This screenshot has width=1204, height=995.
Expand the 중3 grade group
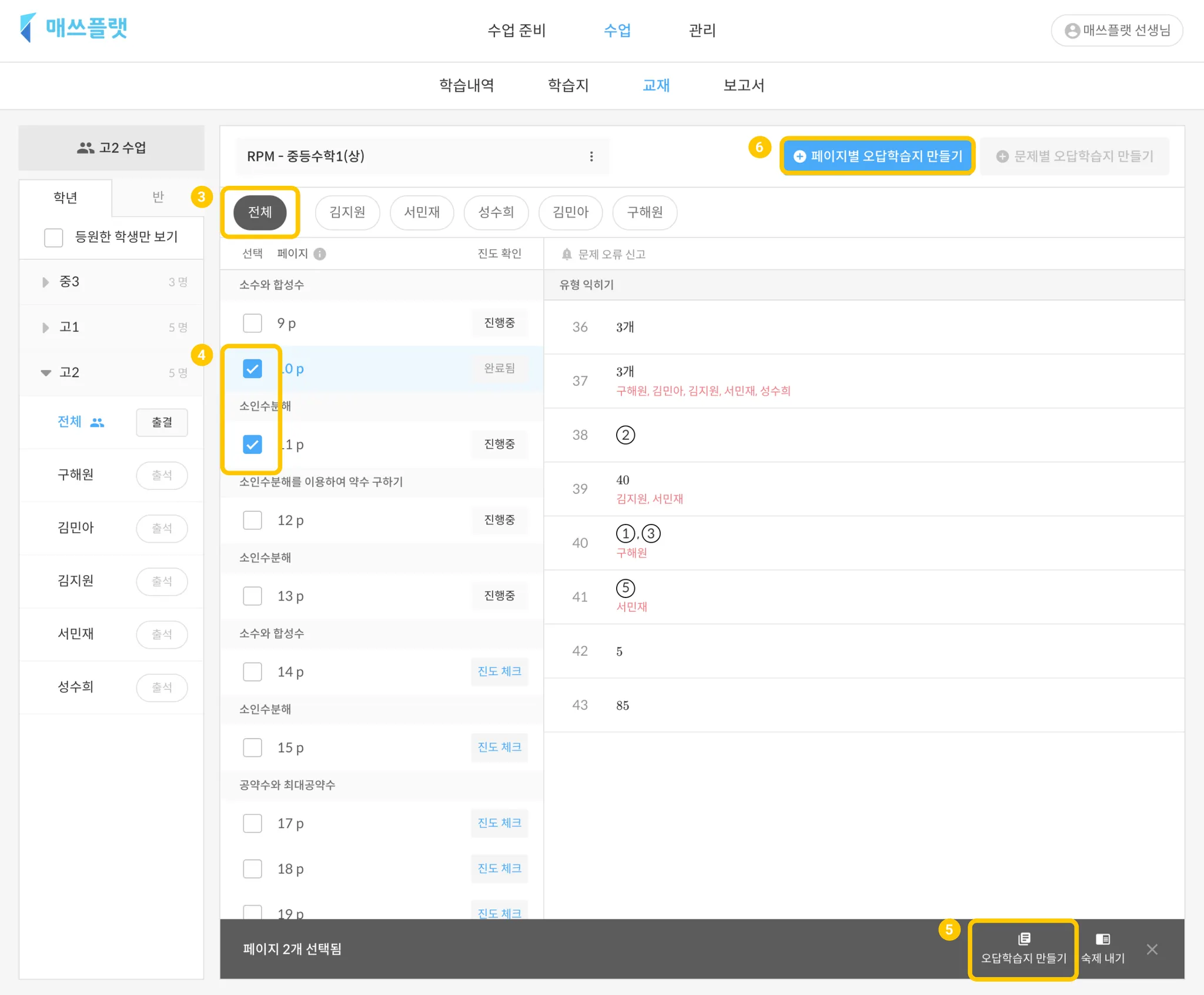[46, 282]
